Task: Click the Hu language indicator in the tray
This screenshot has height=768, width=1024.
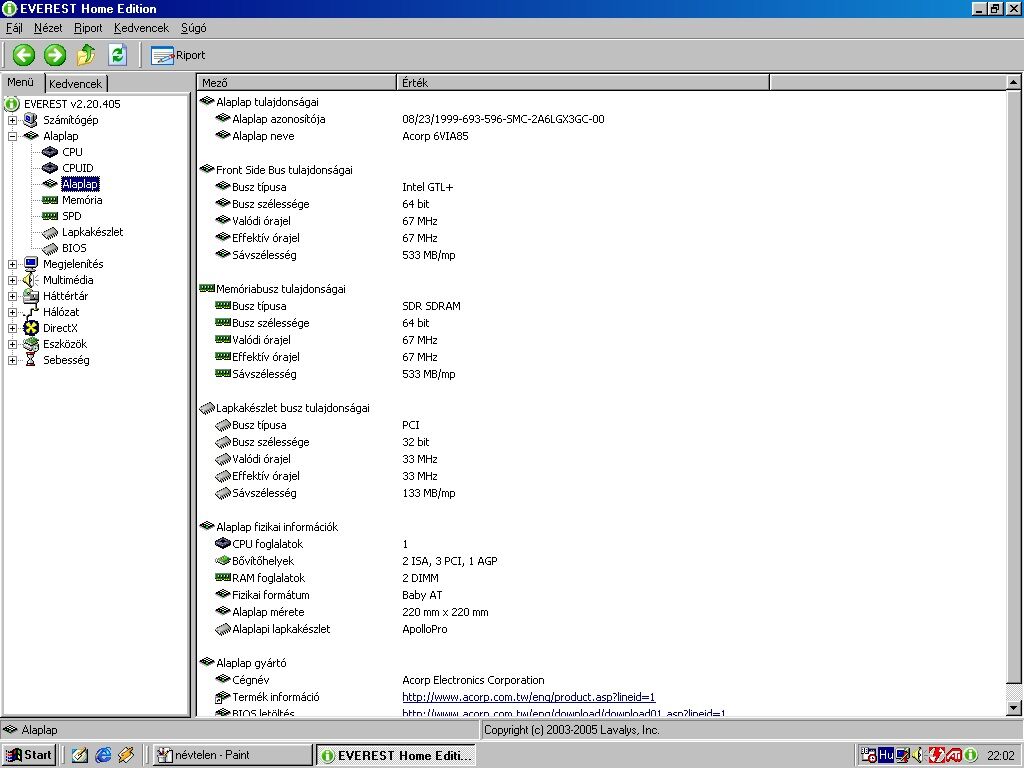Action: tap(886, 755)
